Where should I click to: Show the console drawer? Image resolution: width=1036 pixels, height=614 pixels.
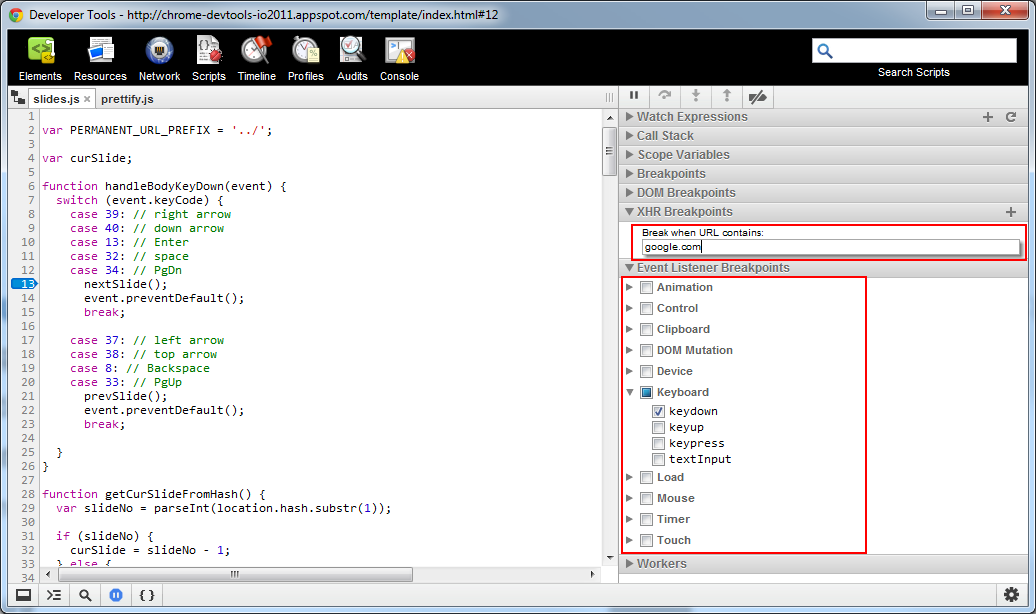tap(54, 595)
